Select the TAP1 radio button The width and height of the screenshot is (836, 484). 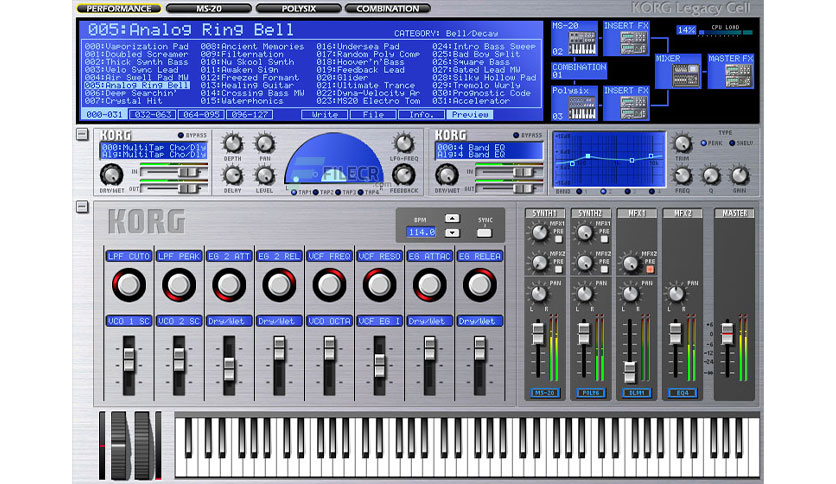point(294,192)
